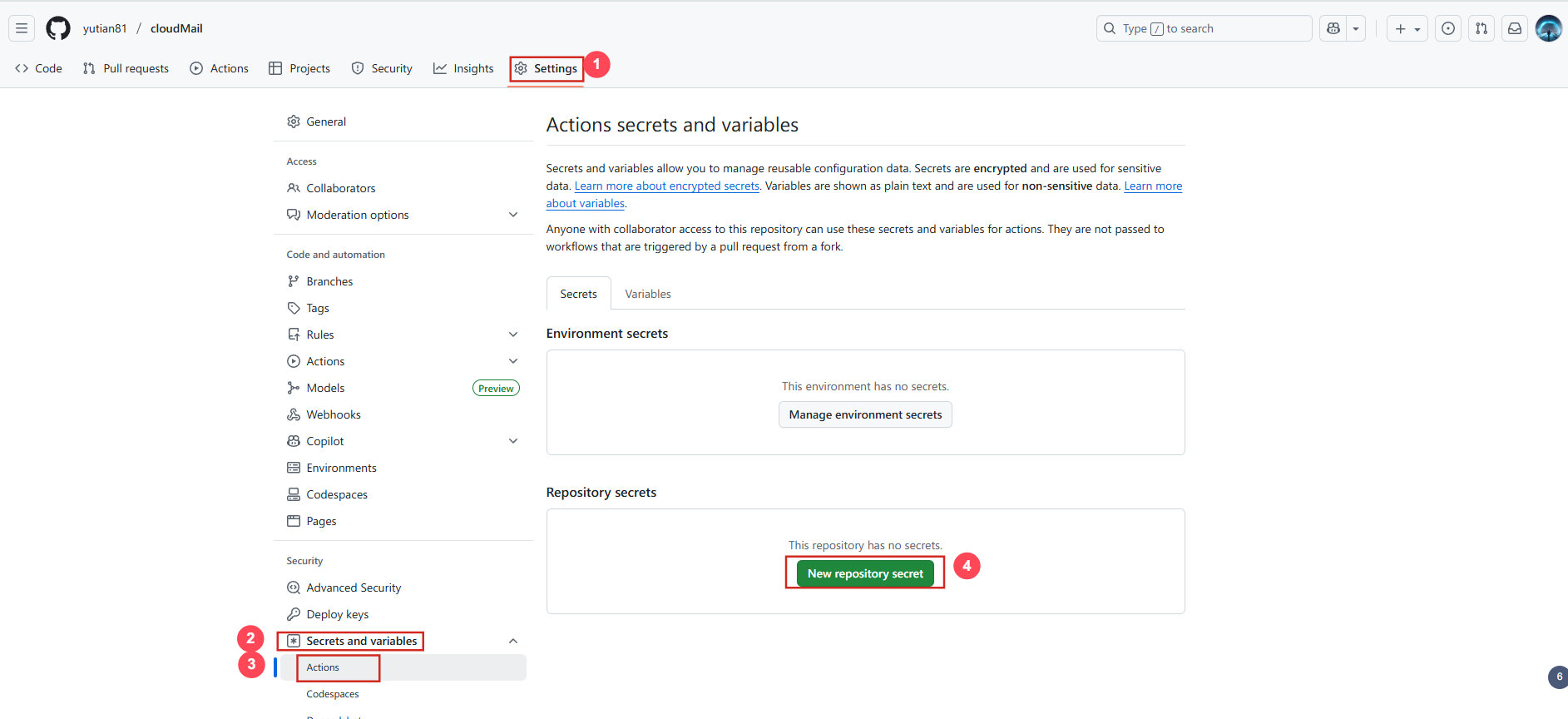The image size is (1568, 719).
Task: Expand the Rules sidebar section
Action: (x=513, y=335)
